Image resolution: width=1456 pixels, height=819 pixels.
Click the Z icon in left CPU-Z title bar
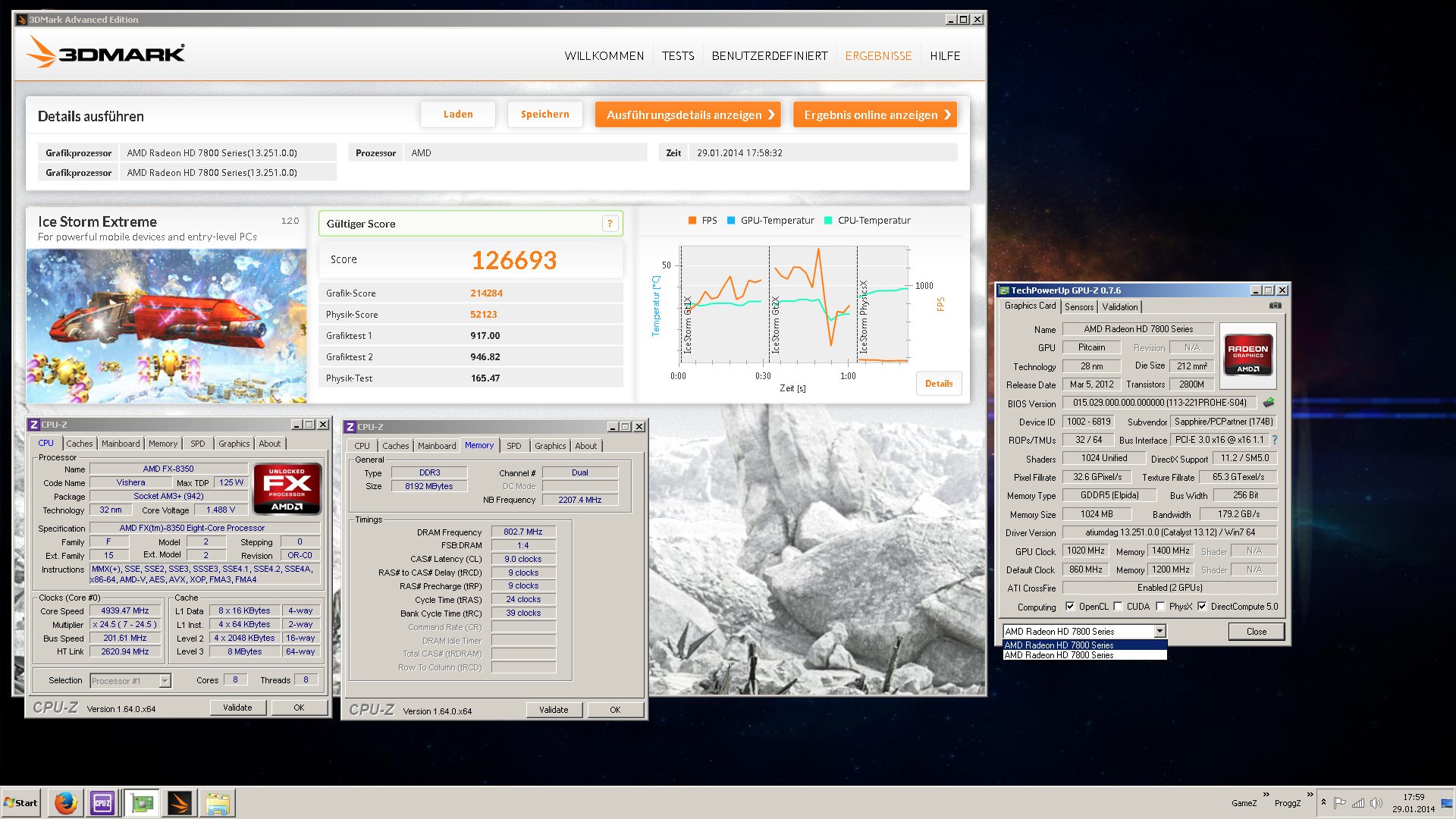(x=34, y=425)
